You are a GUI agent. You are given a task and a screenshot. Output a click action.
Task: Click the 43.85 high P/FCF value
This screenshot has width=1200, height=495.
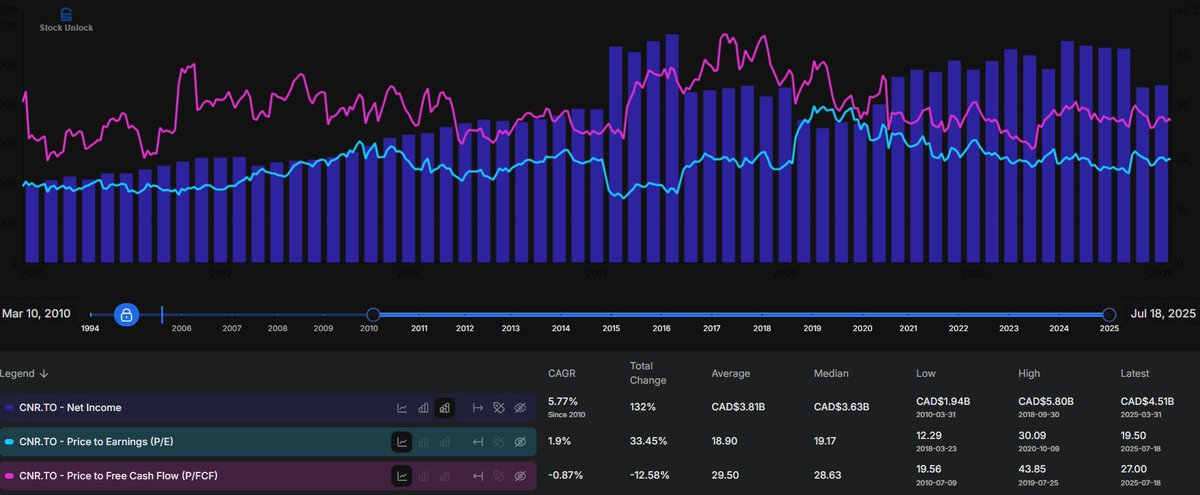[1033, 469]
